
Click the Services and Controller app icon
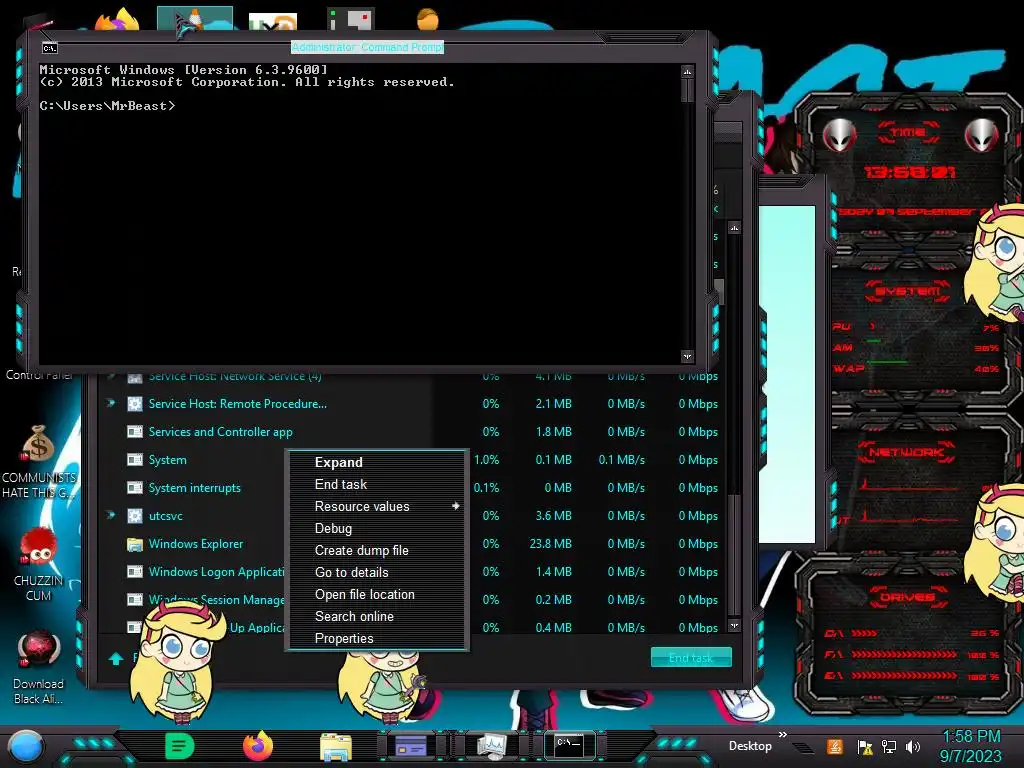(135, 432)
